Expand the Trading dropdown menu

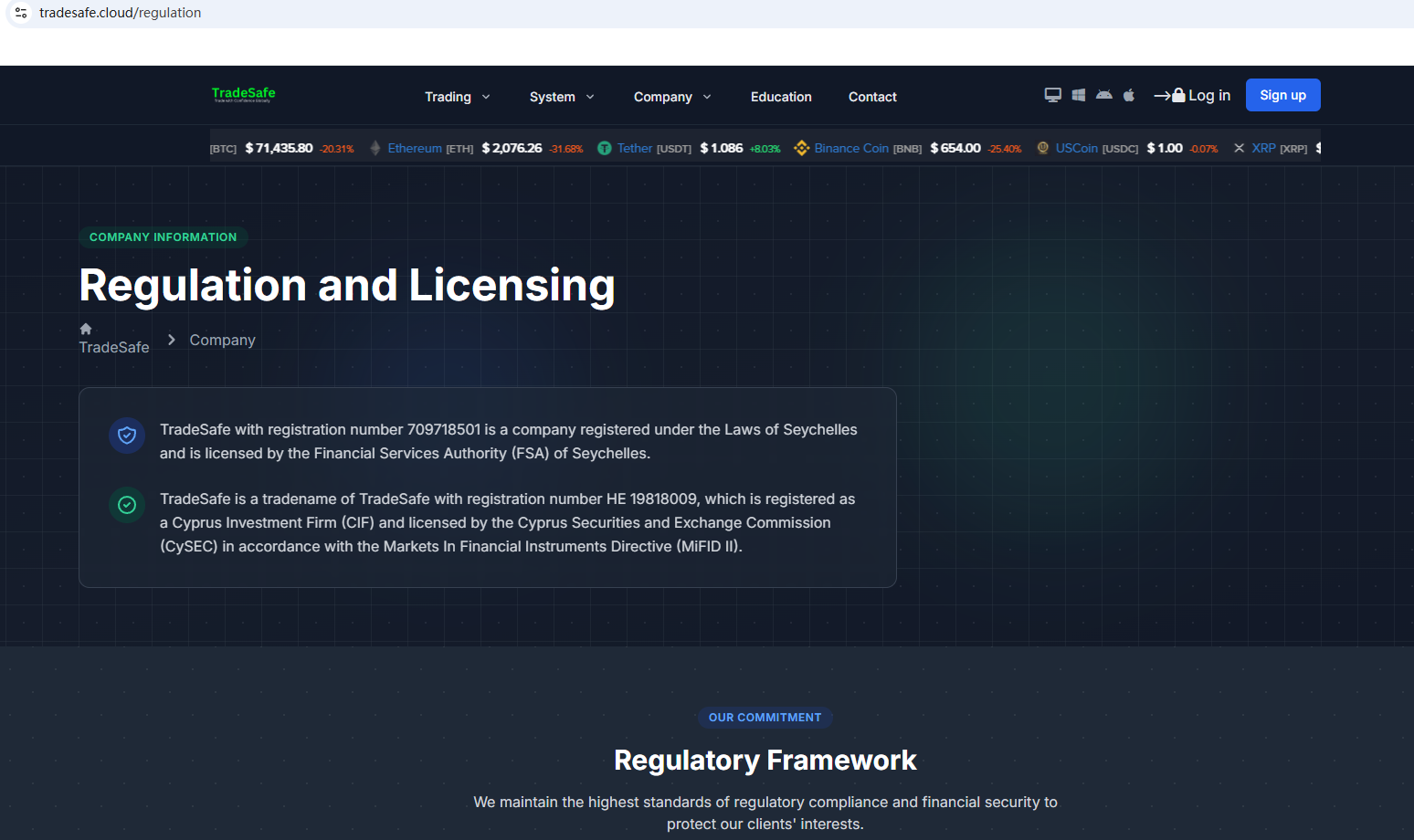[x=457, y=97]
